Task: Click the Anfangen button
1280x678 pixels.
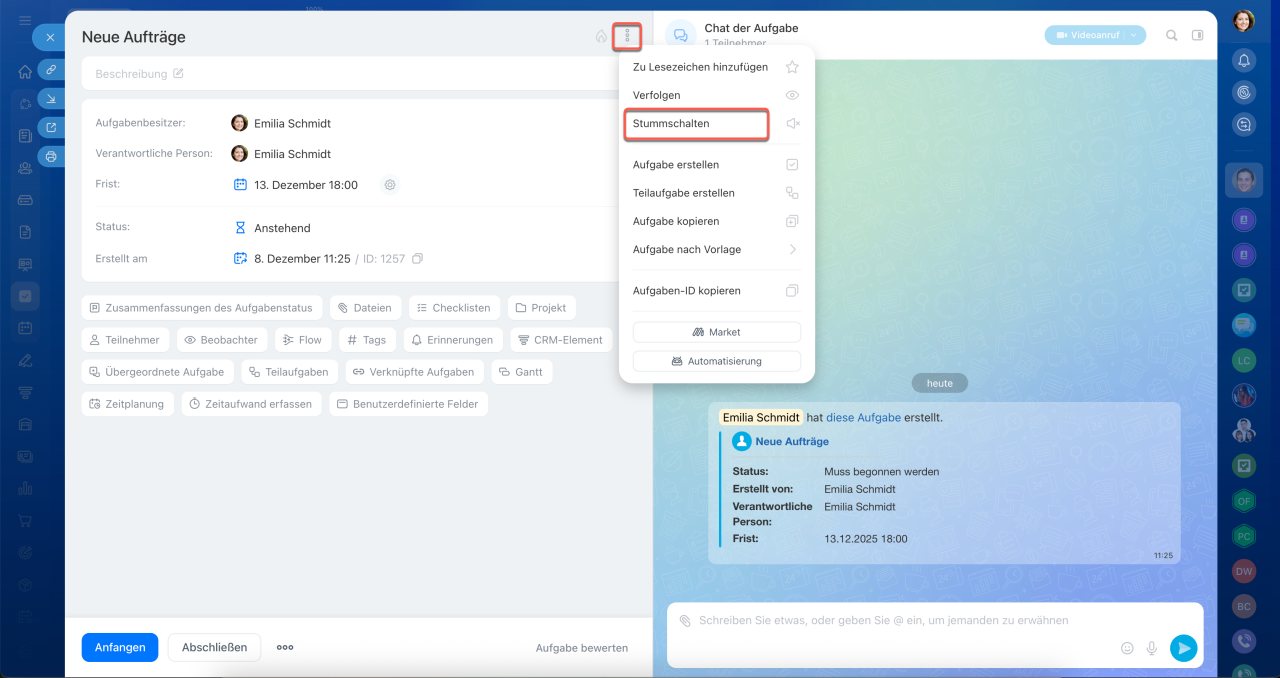Action: [x=120, y=647]
